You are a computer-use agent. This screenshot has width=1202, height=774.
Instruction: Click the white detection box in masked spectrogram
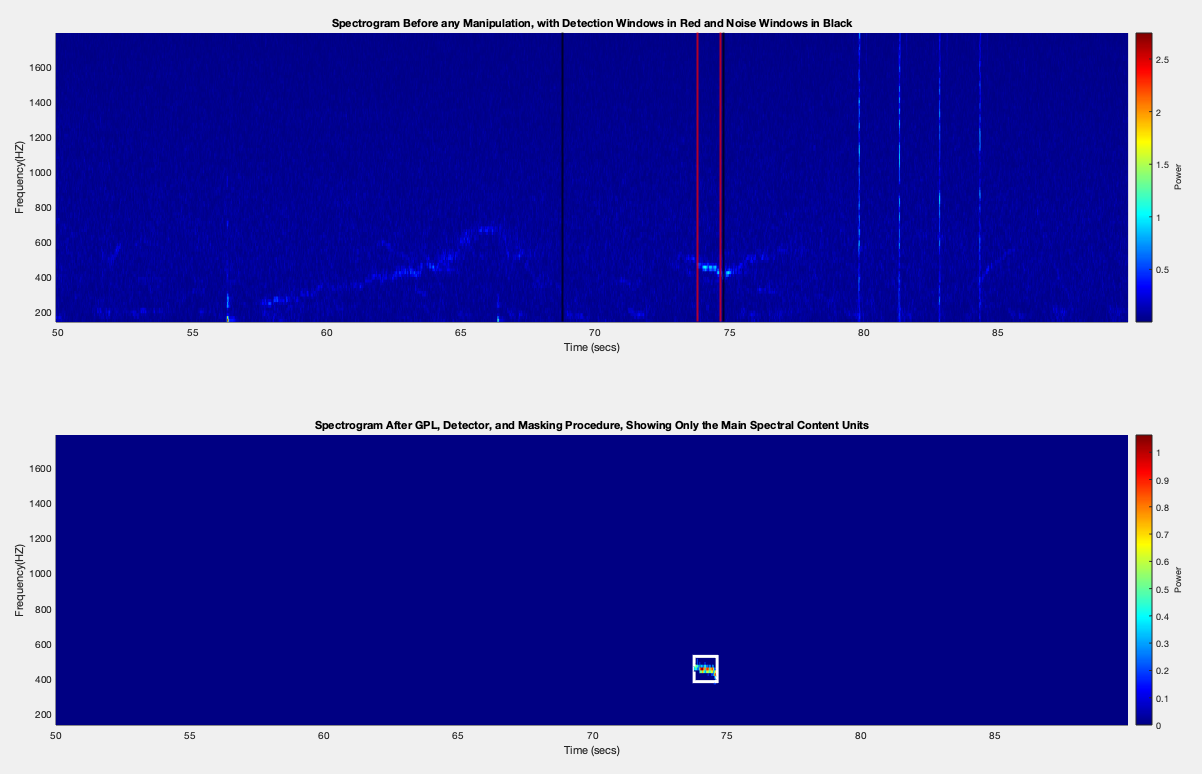(x=705, y=669)
